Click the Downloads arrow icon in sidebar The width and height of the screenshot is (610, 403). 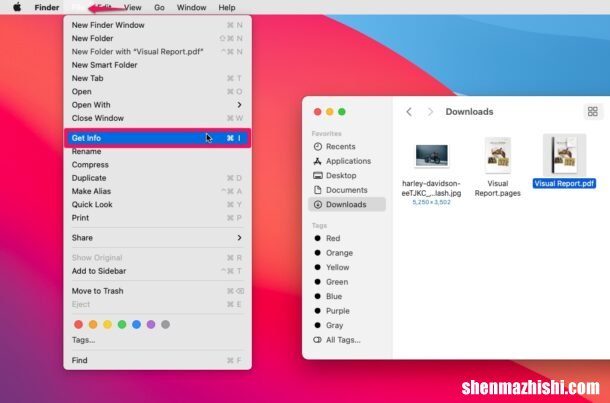(318, 205)
